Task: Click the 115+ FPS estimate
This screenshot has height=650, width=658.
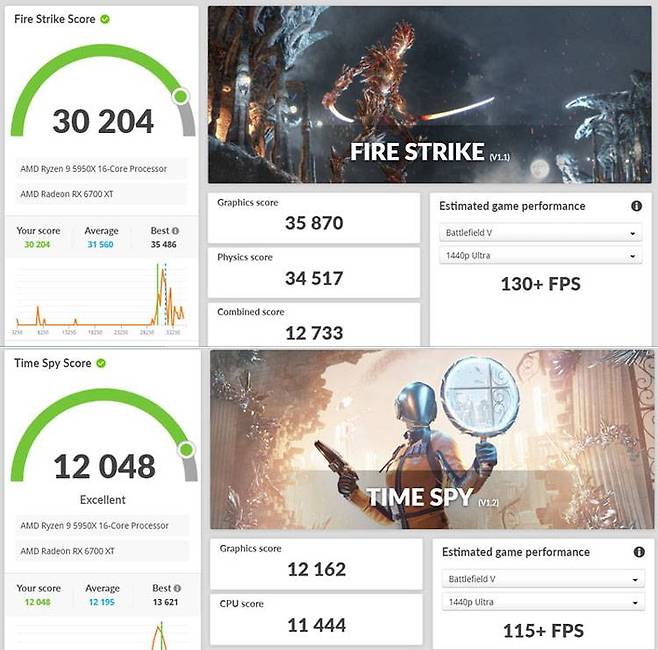Action: [543, 631]
